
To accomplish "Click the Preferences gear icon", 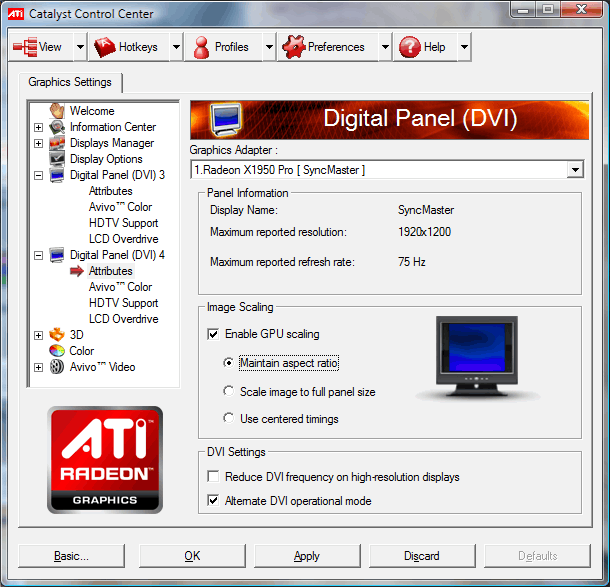I will pos(294,47).
